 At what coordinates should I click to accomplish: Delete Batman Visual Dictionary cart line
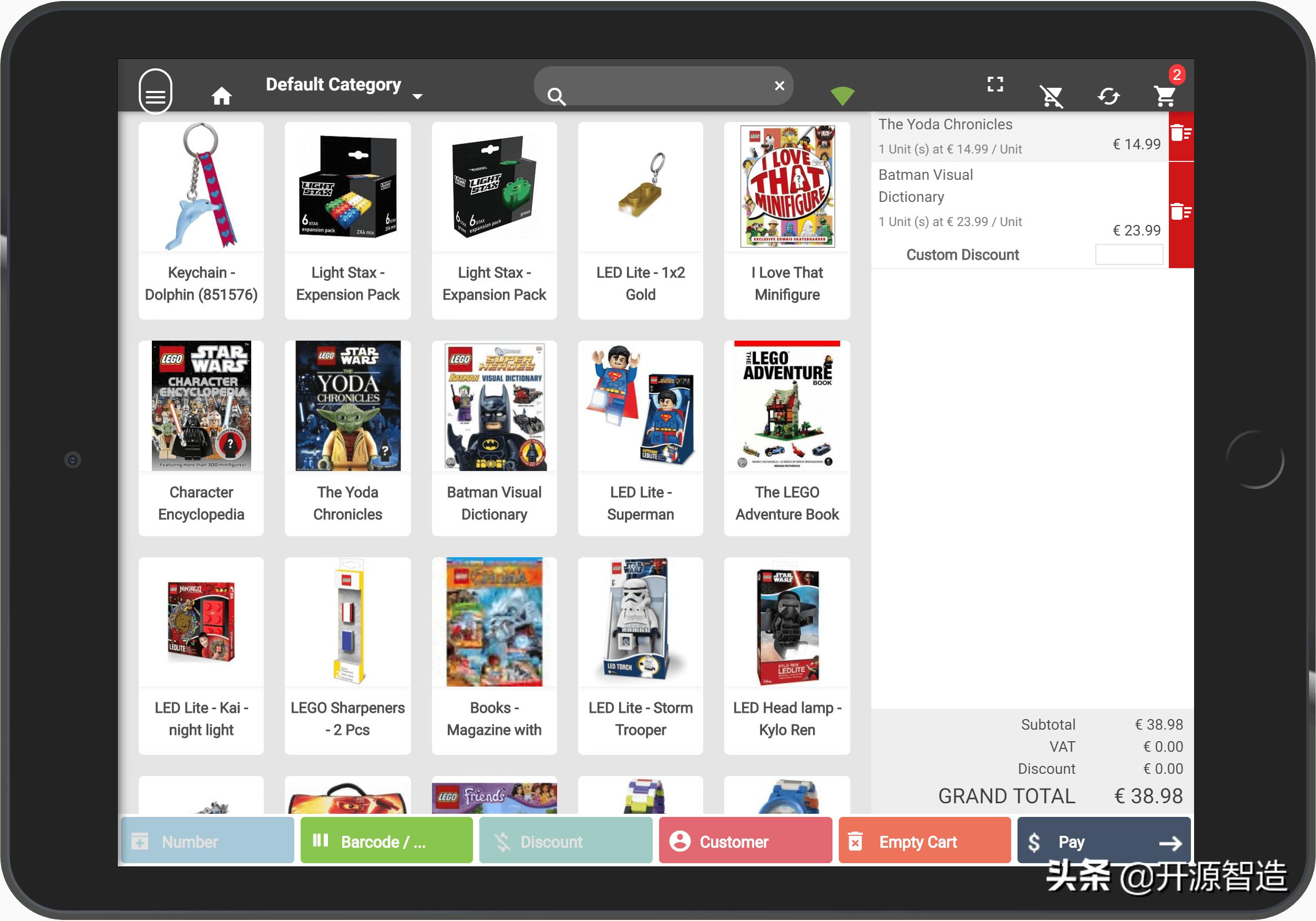coord(1180,212)
